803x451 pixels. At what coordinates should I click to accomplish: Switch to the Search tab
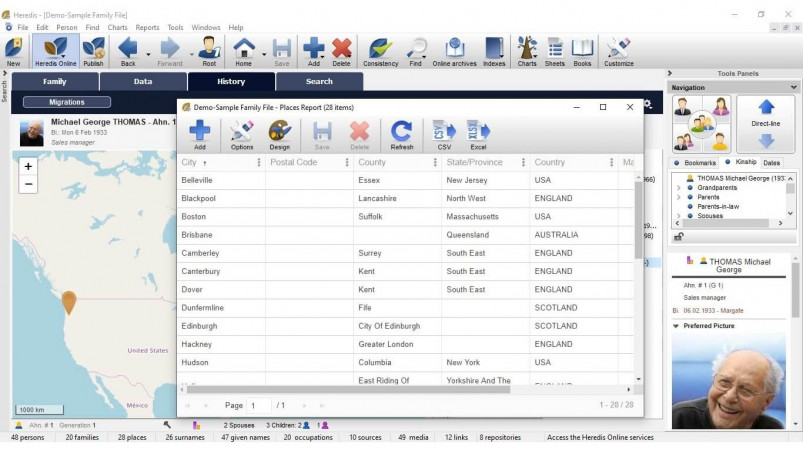tap(319, 81)
